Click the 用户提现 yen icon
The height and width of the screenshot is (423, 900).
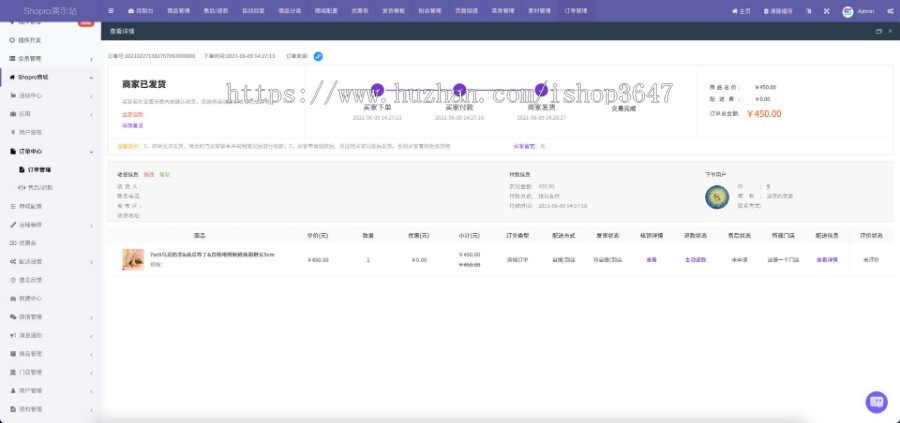[13, 132]
